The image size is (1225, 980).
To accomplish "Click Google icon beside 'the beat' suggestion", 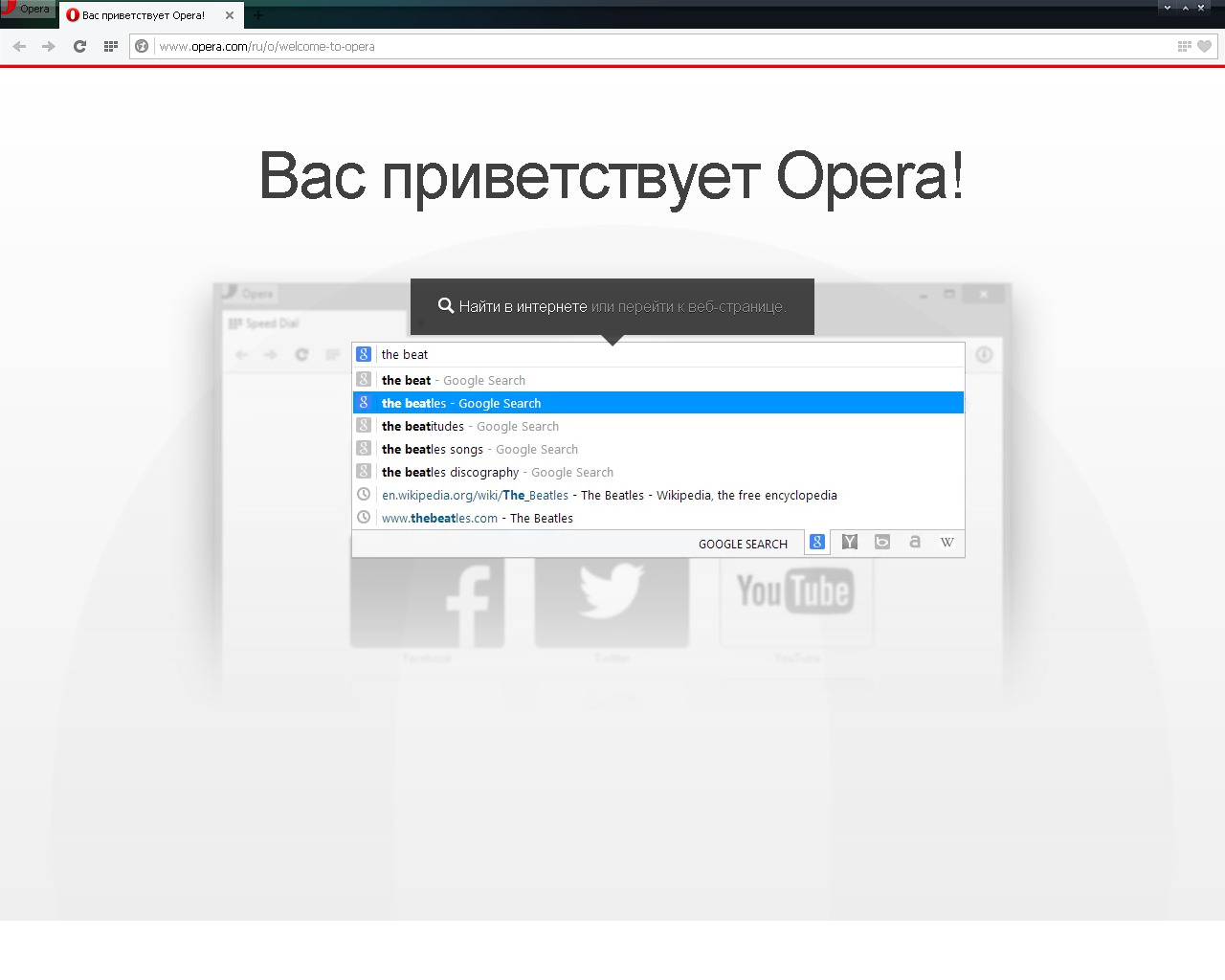I will [x=364, y=380].
